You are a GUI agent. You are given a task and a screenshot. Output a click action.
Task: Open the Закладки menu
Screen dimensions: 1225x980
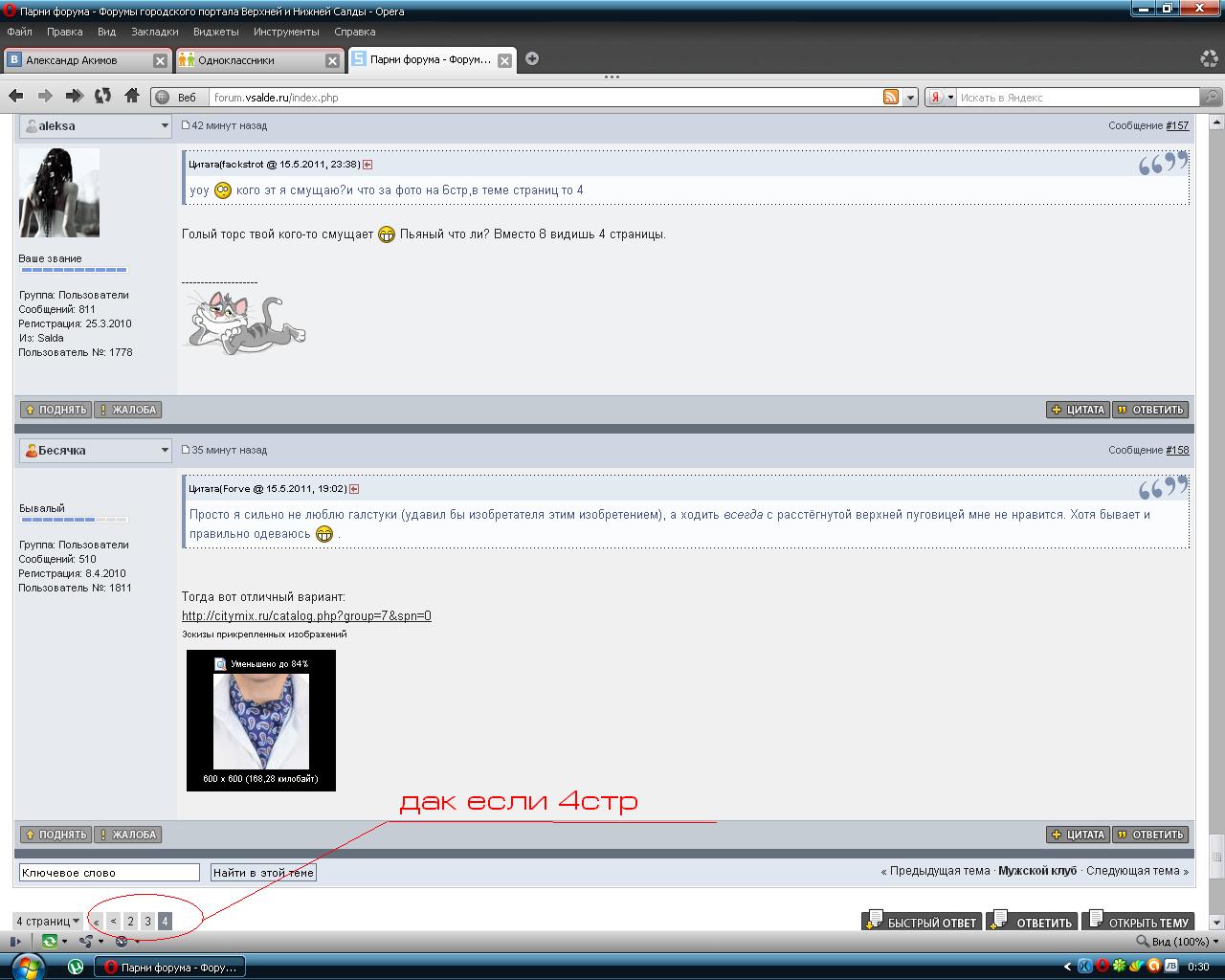[x=155, y=32]
